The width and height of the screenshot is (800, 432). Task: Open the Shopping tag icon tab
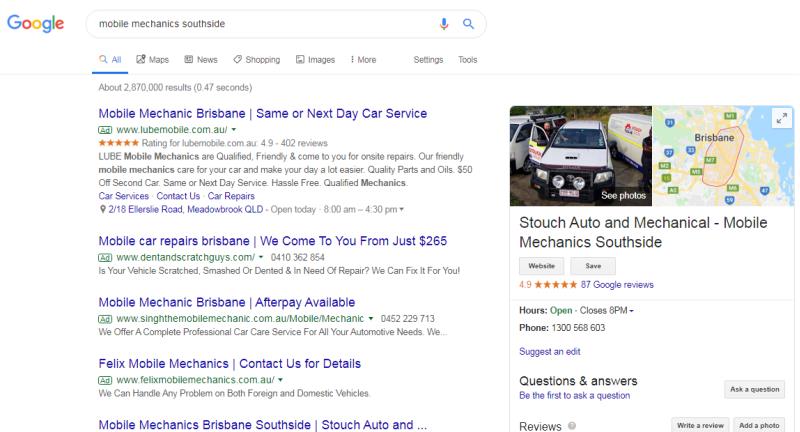[x=237, y=59]
